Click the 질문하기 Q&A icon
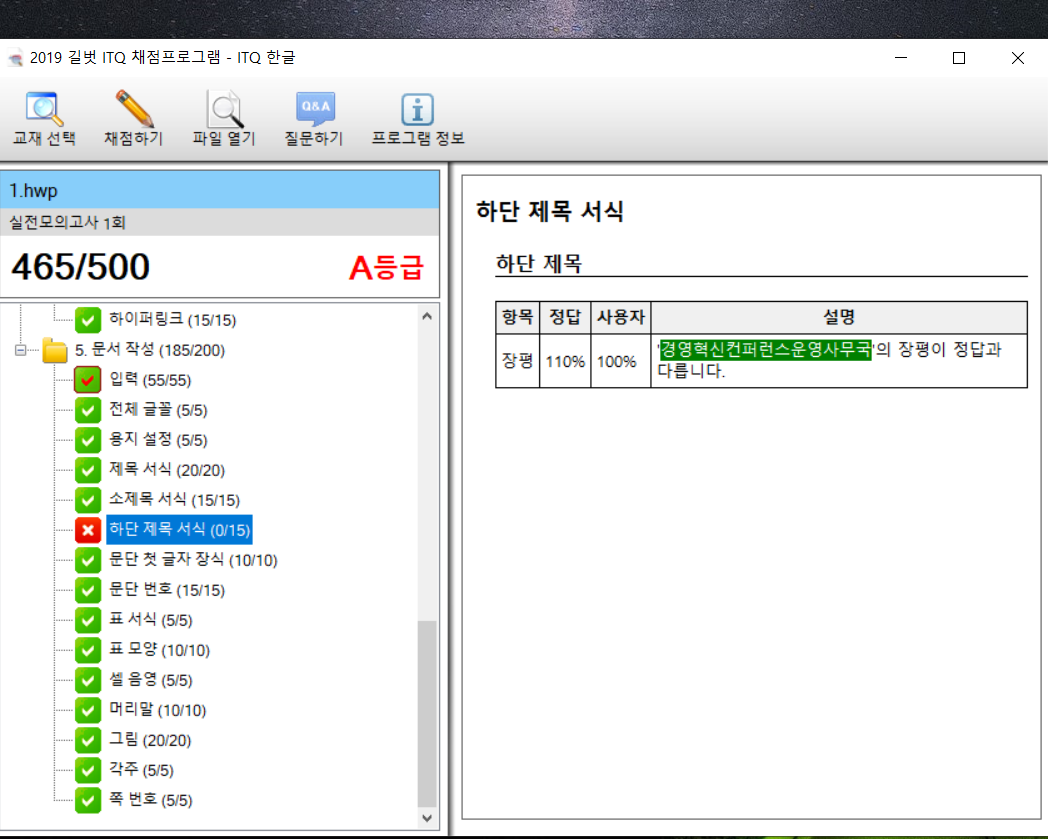This screenshot has height=839, width=1048. (314, 108)
